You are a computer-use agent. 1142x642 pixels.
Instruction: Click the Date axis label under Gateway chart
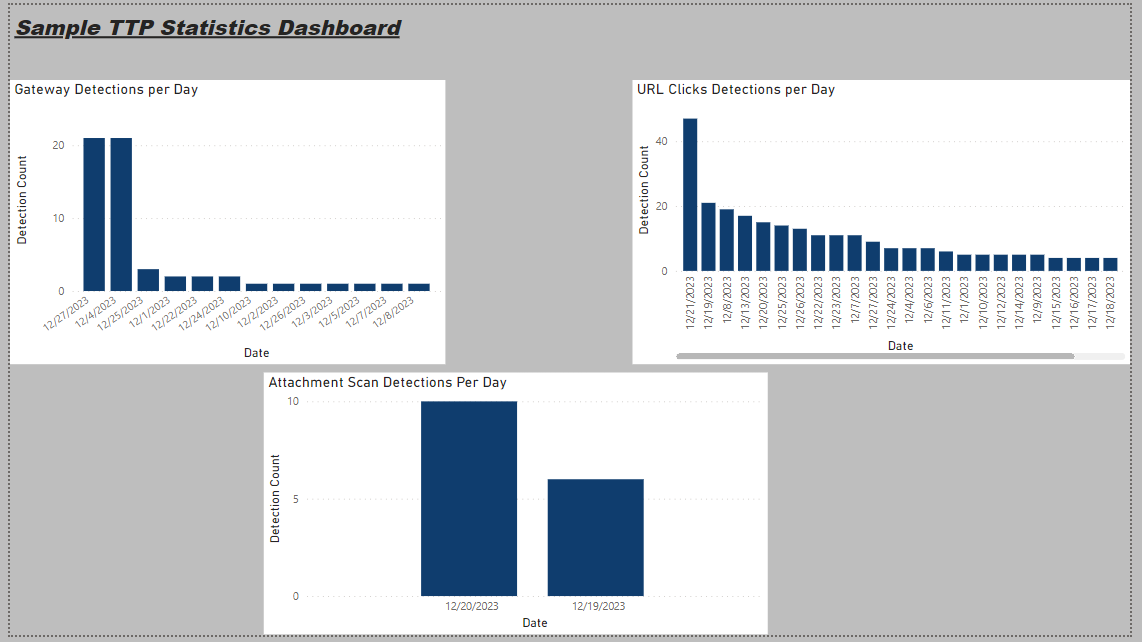click(x=256, y=353)
